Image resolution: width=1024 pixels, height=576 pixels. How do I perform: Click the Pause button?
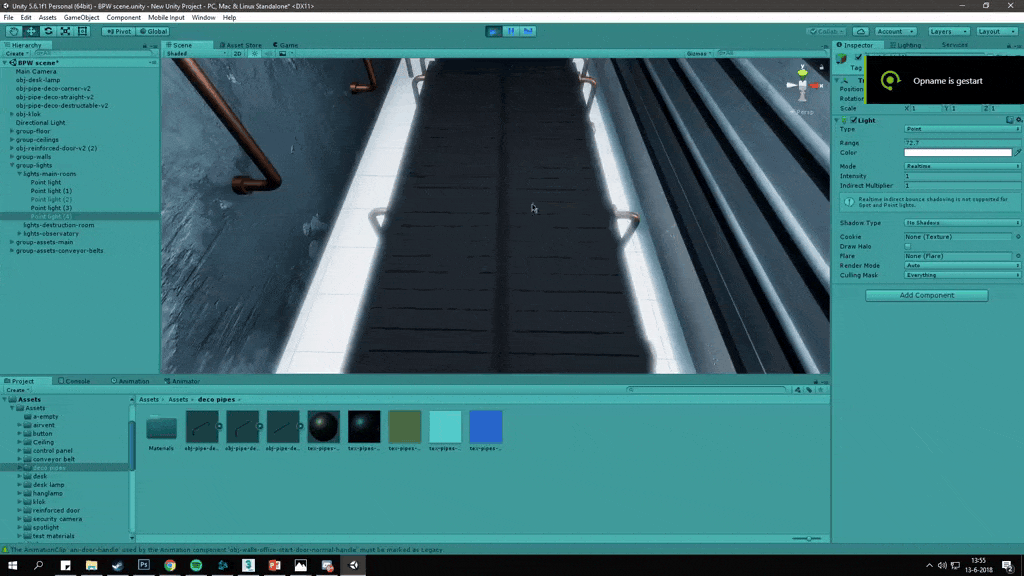[x=511, y=31]
